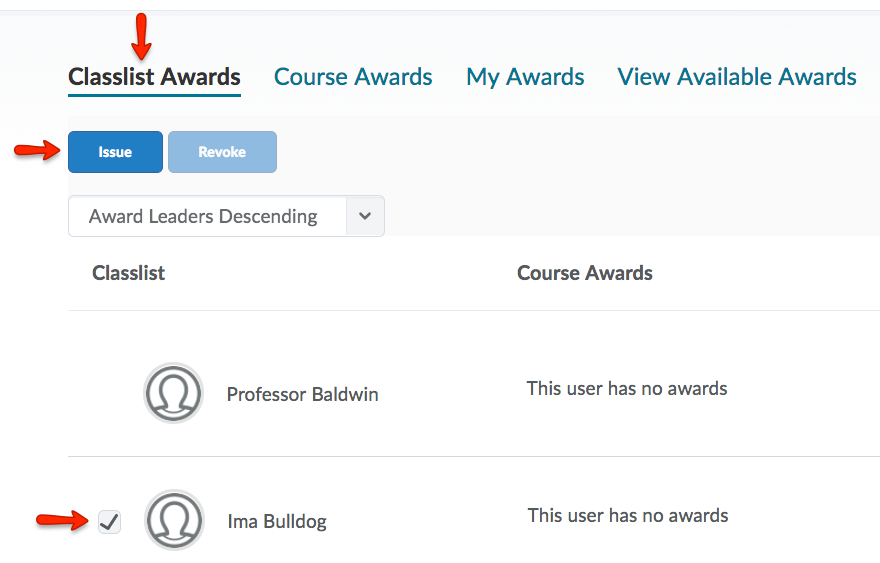The image size is (880, 563).
Task: Uncheck the Ima Bulldog selection checkbox
Action: (x=110, y=521)
